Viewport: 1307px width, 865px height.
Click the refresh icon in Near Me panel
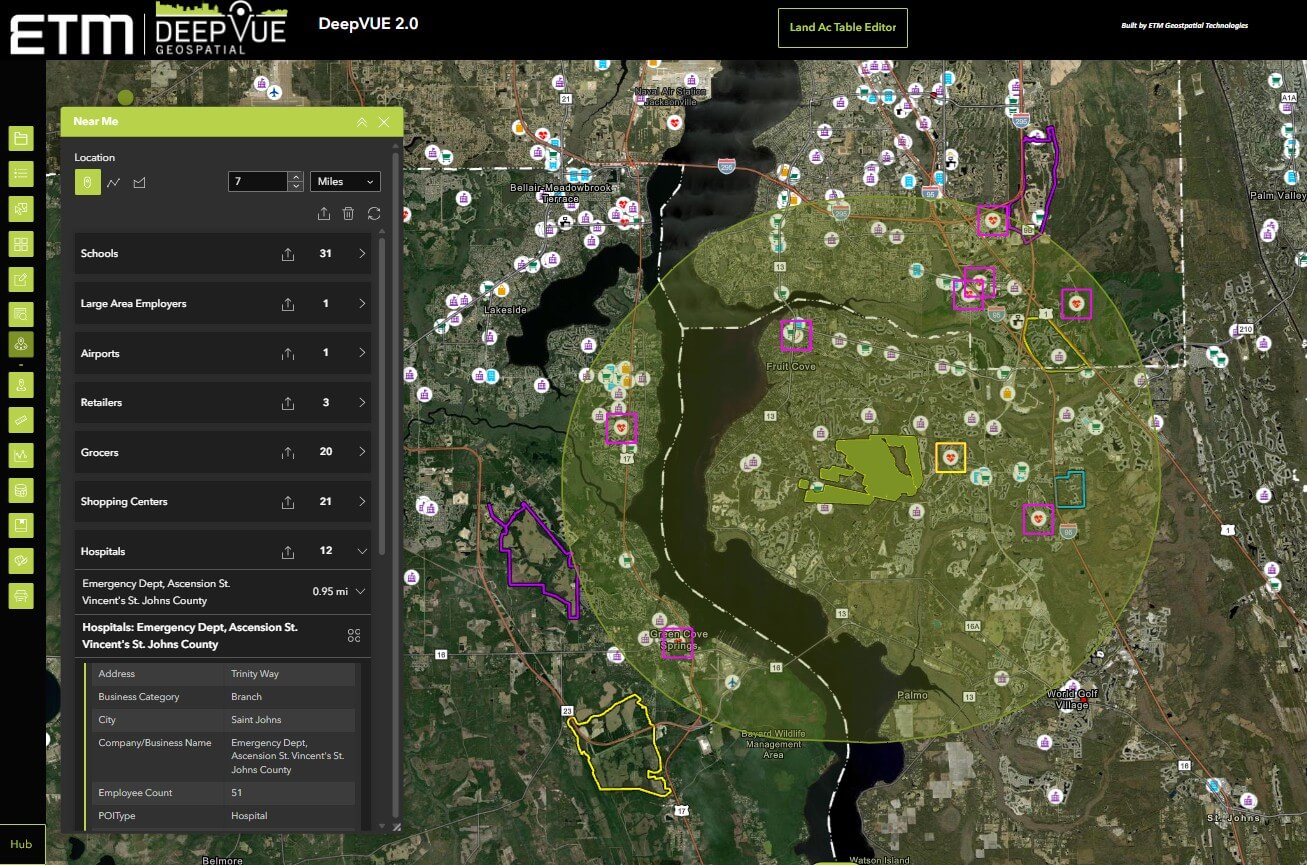374,213
